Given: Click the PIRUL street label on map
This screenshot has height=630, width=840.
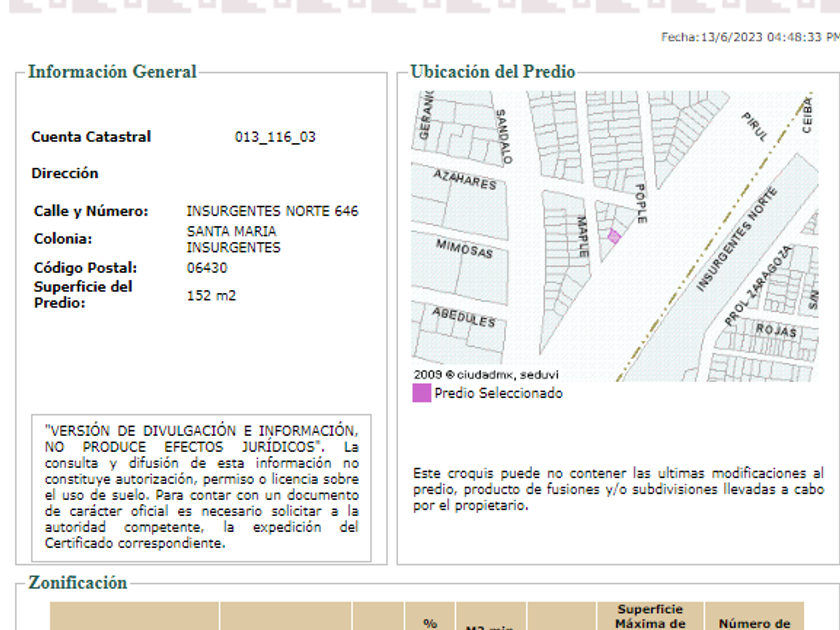Looking at the screenshot, I should (754, 127).
